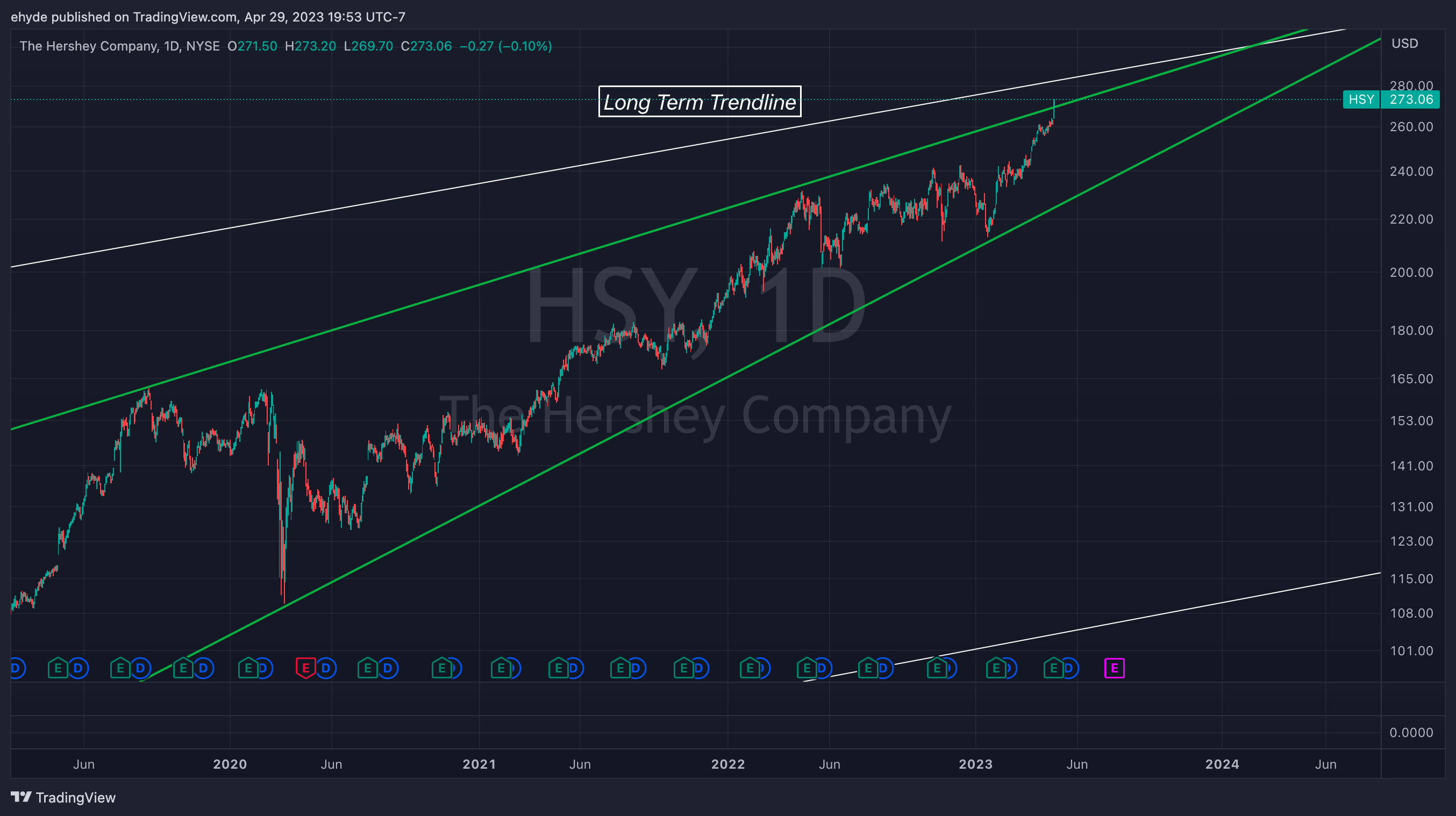This screenshot has width=1456, height=816.
Task: Select green earnings E just before magenta E
Action: pyautogui.click(x=1053, y=669)
